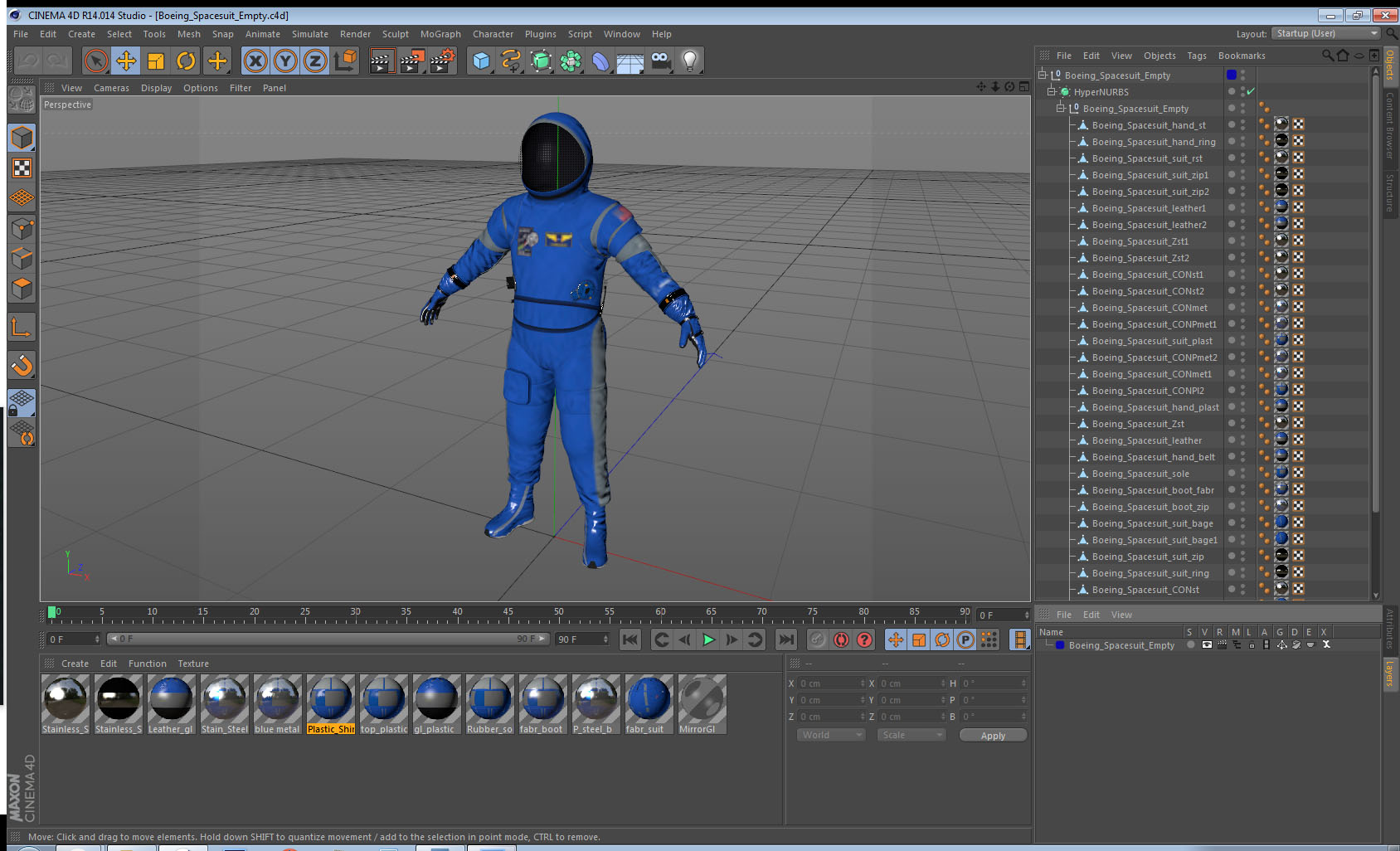Open the Mesh menu
Viewport: 1400px width, 851px height.
point(188,34)
